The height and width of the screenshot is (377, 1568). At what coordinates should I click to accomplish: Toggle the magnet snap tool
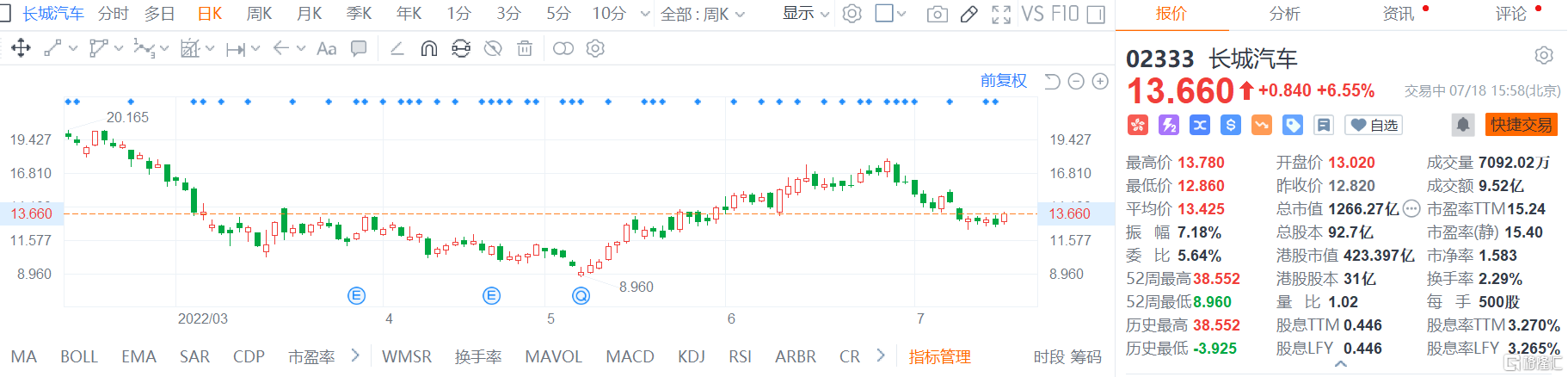(x=429, y=48)
